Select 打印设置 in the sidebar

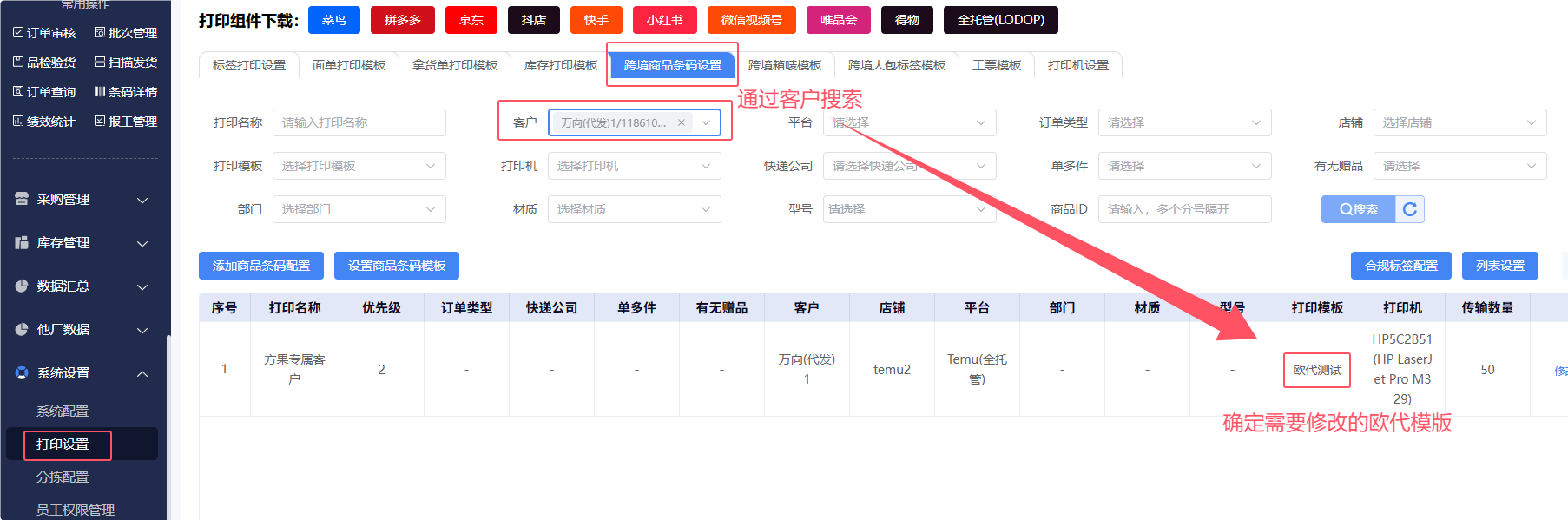click(x=63, y=444)
